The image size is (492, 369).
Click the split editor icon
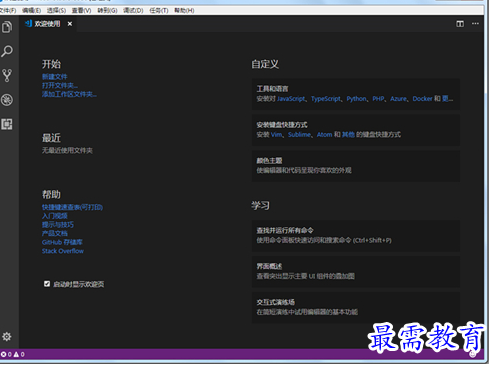[x=460, y=24]
